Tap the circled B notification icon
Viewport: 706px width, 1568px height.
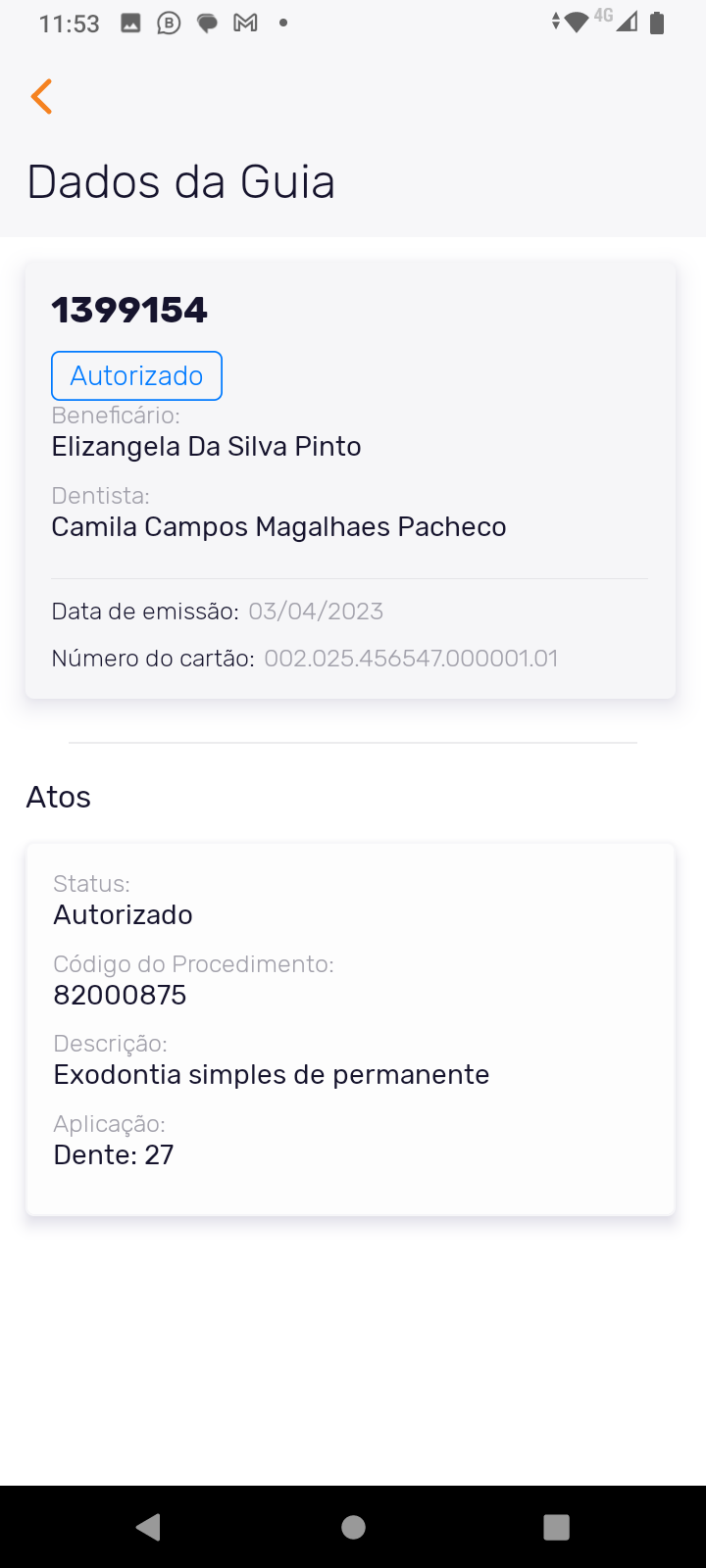[x=169, y=23]
